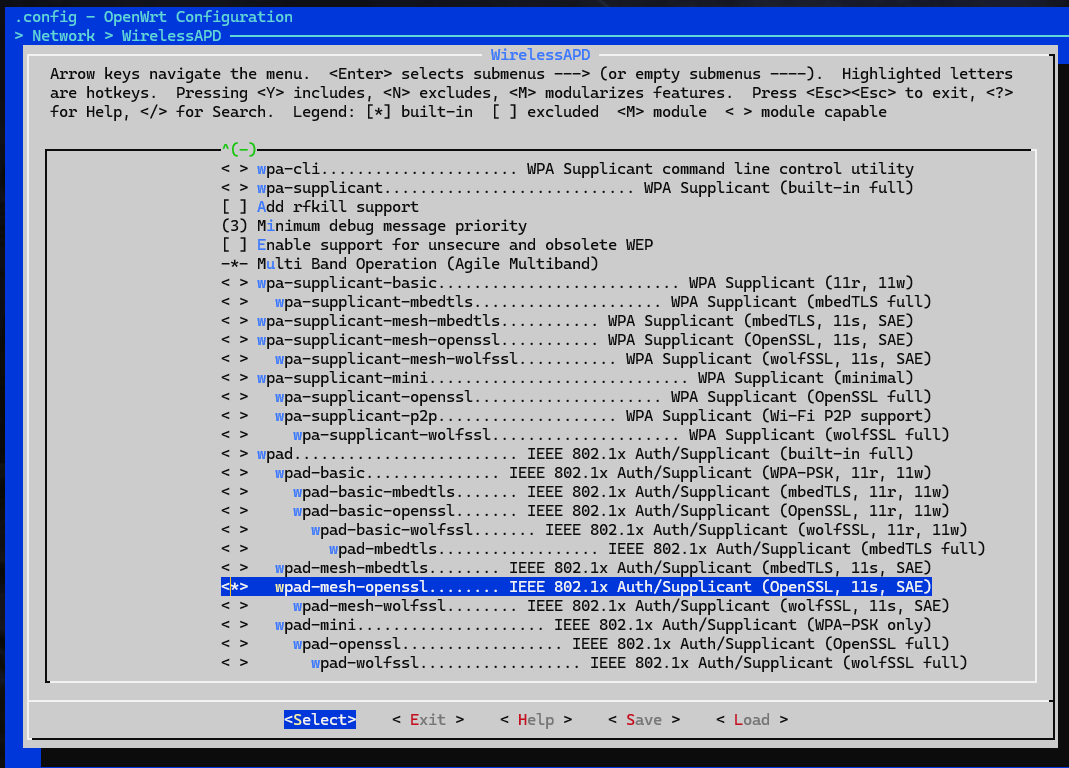Select the wpad-basic-wolfssl entry
Image resolution: width=1069 pixels, height=768 pixels.
(594, 530)
